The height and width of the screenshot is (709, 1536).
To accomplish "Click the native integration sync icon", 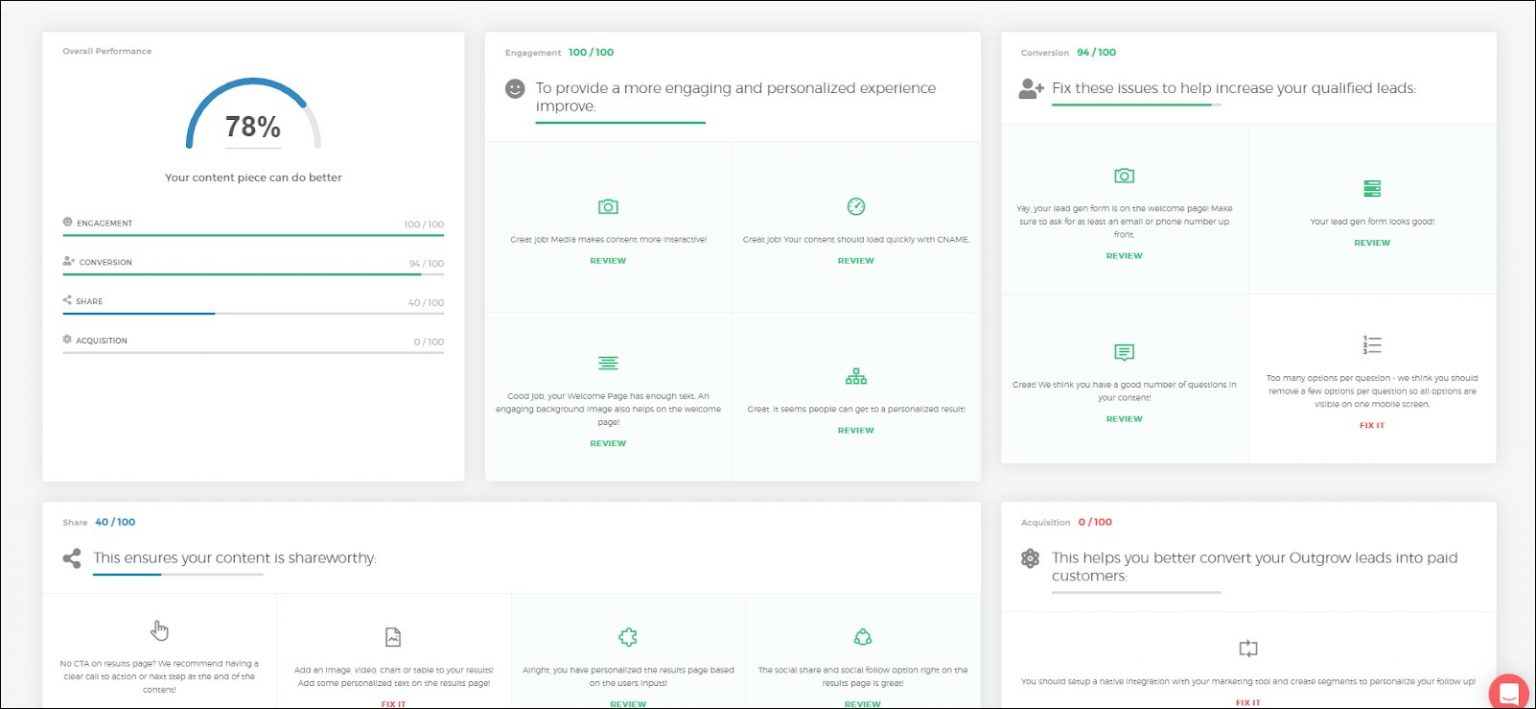I will [x=1248, y=648].
